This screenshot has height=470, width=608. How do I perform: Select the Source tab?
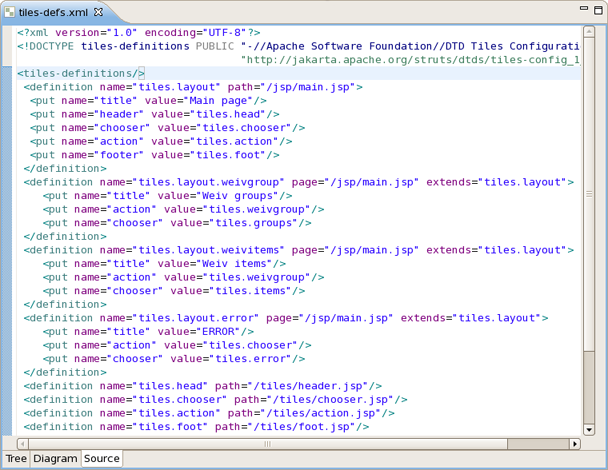point(102,458)
